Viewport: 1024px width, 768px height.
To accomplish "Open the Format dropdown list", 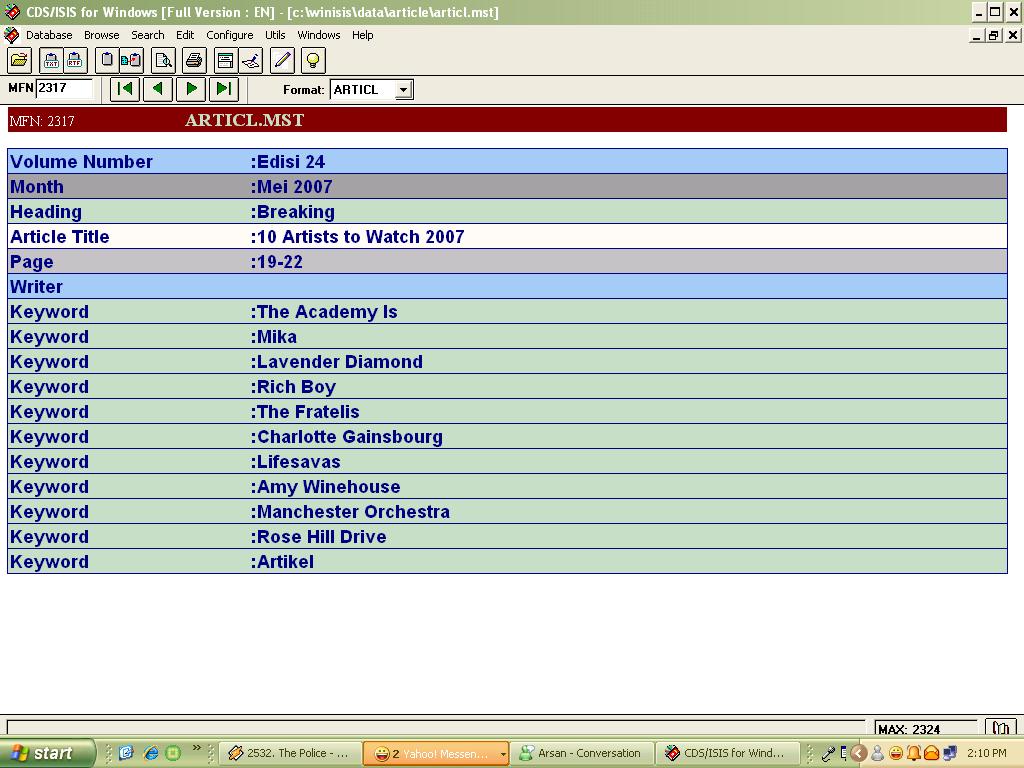I will pyautogui.click(x=404, y=89).
